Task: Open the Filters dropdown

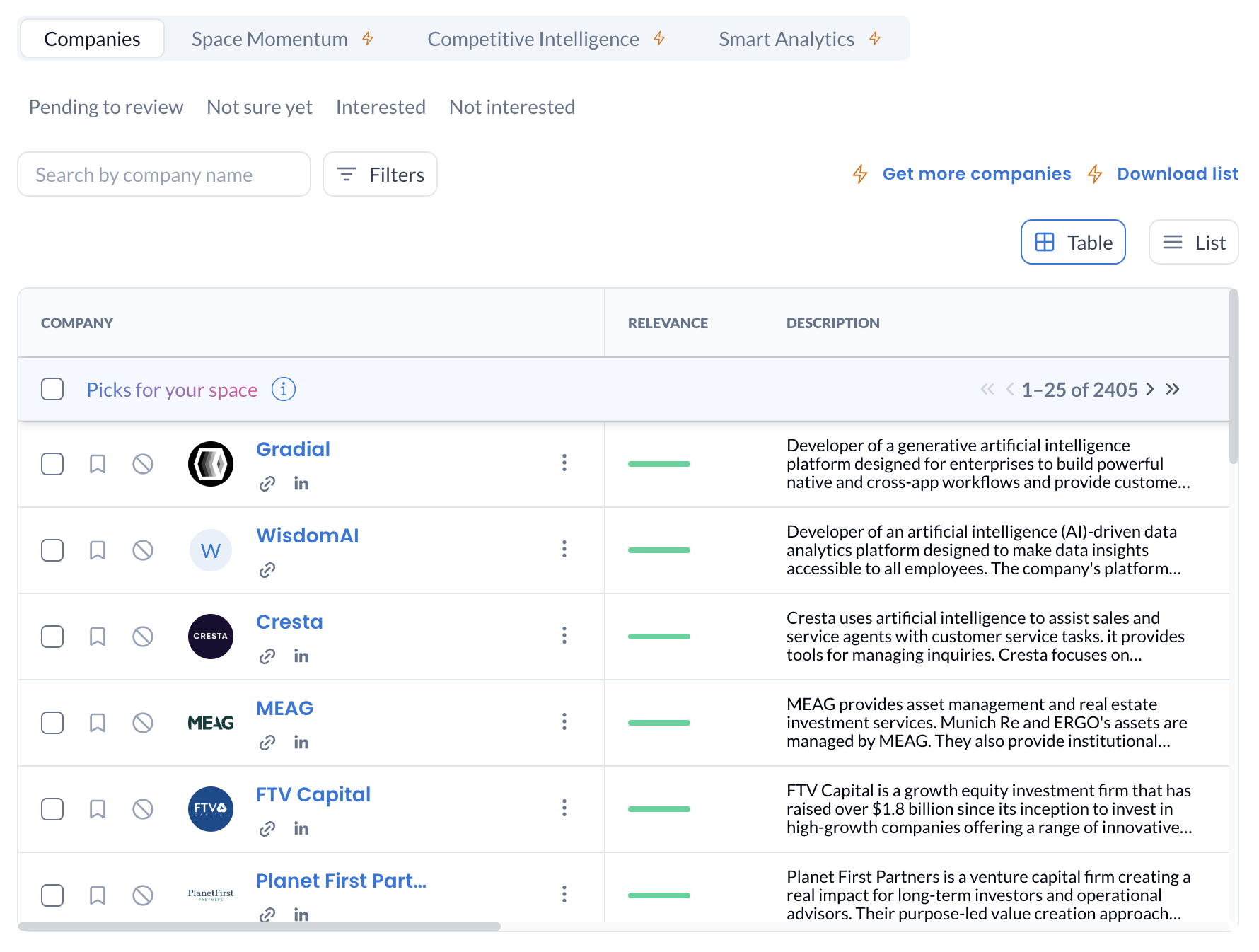Action: (x=380, y=174)
